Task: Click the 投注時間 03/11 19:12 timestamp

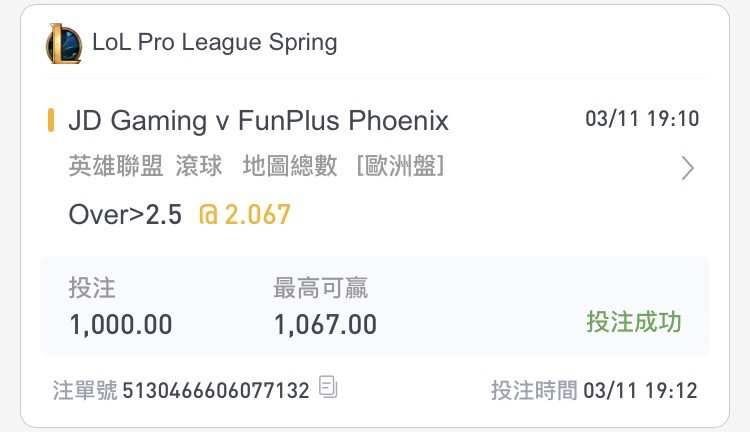Action: (x=594, y=390)
